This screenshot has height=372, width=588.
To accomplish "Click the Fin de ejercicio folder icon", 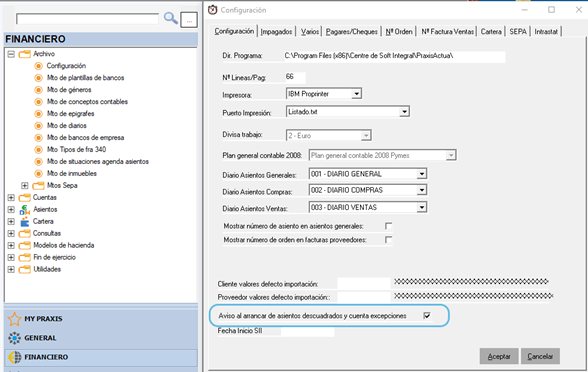I will coord(25,258).
